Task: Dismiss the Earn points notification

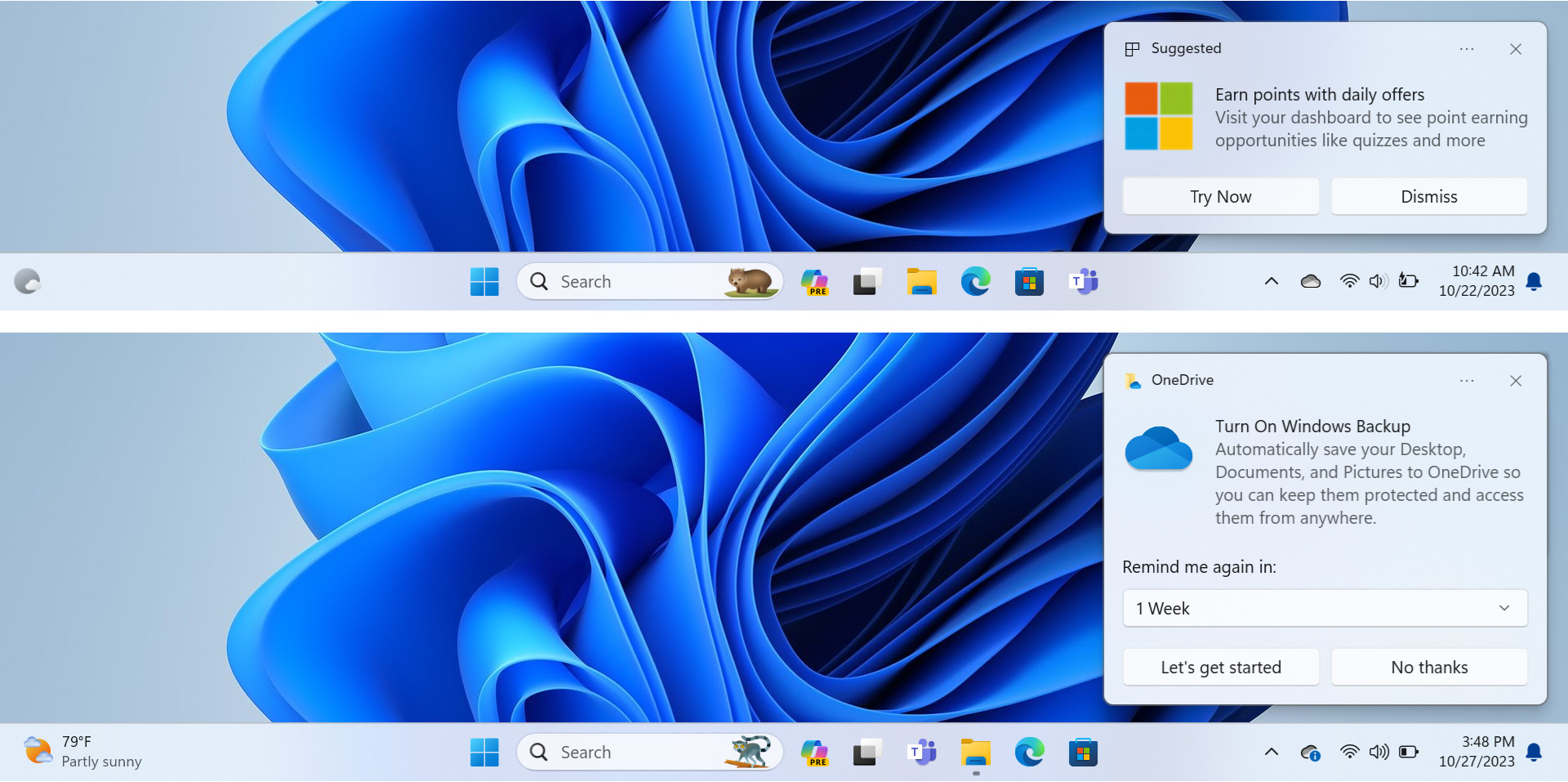Action: pyautogui.click(x=1428, y=197)
